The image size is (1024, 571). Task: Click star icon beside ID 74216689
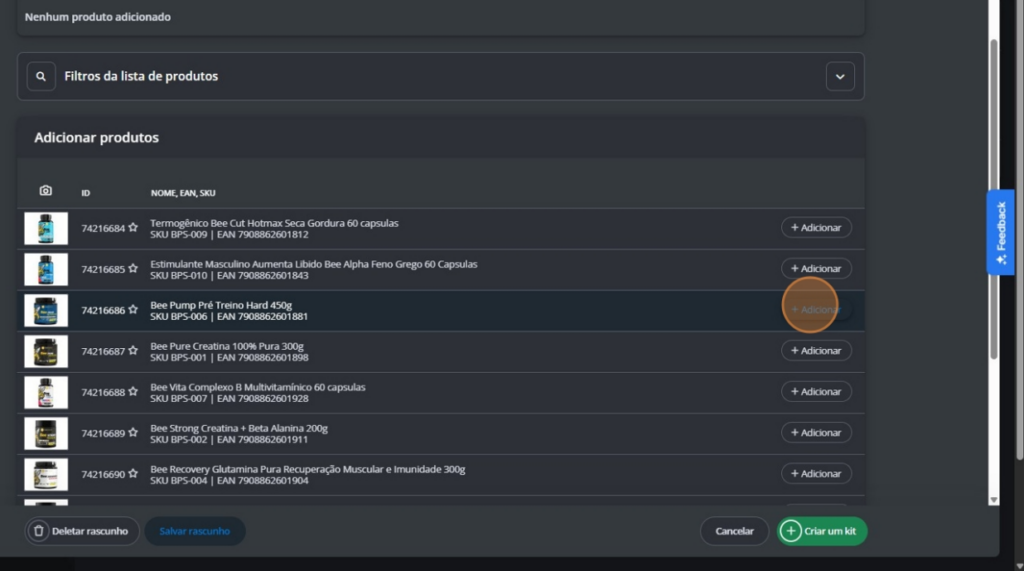[133, 432]
